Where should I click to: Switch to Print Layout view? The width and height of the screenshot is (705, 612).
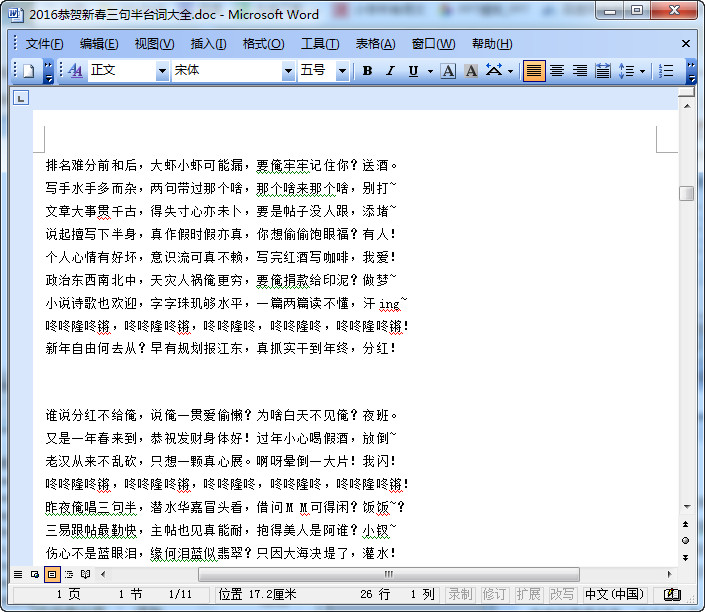pyautogui.click(x=52, y=574)
